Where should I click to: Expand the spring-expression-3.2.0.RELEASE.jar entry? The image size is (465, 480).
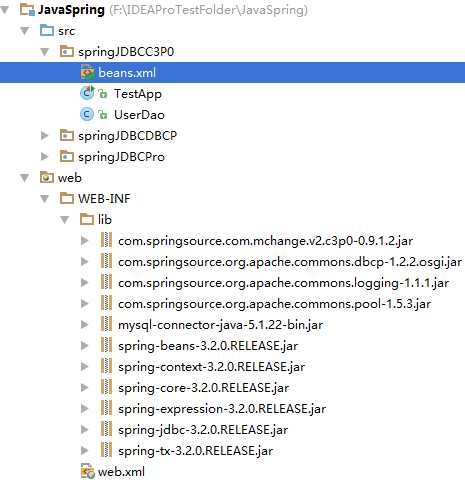tap(85, 408)
